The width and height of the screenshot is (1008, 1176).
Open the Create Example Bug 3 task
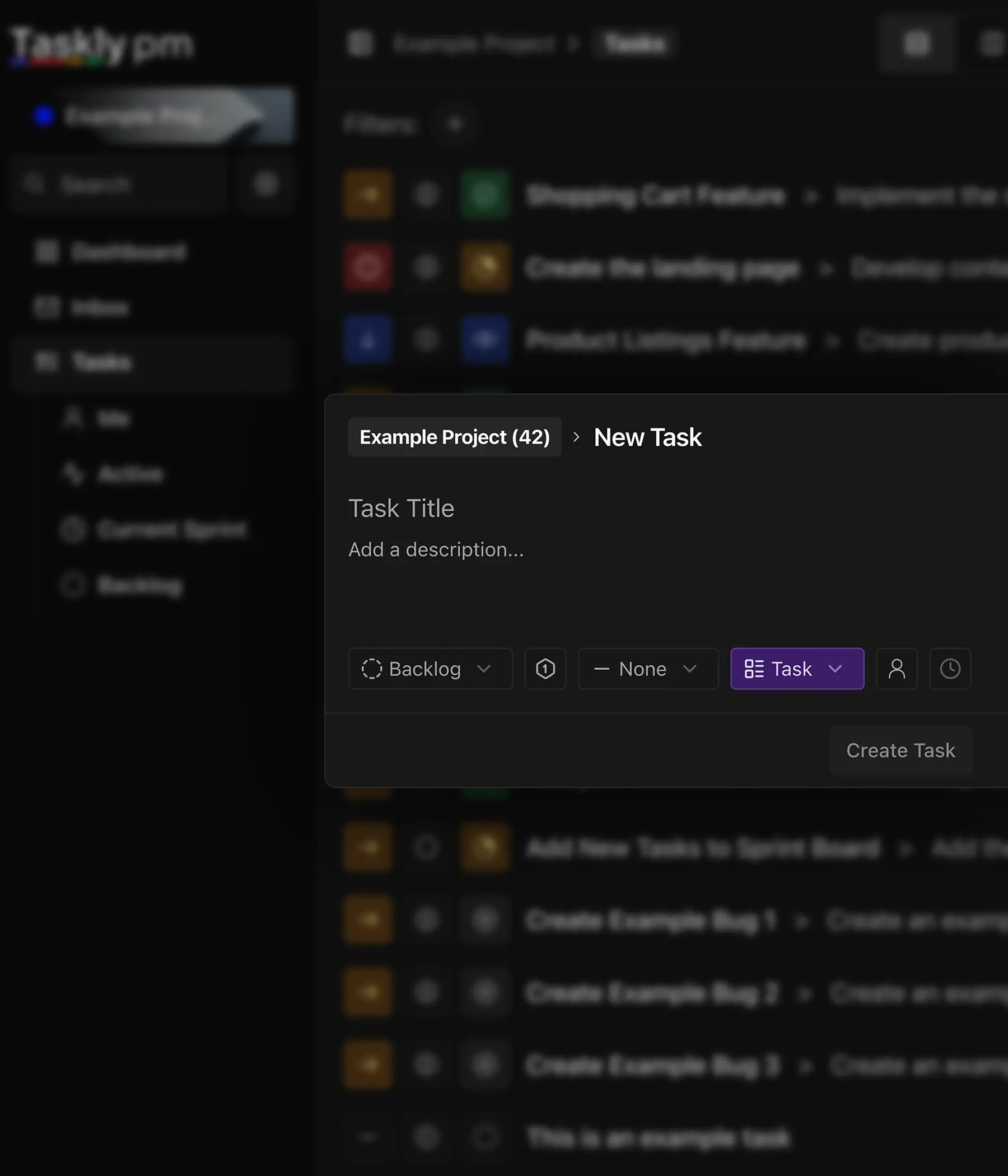point(652,1065)
